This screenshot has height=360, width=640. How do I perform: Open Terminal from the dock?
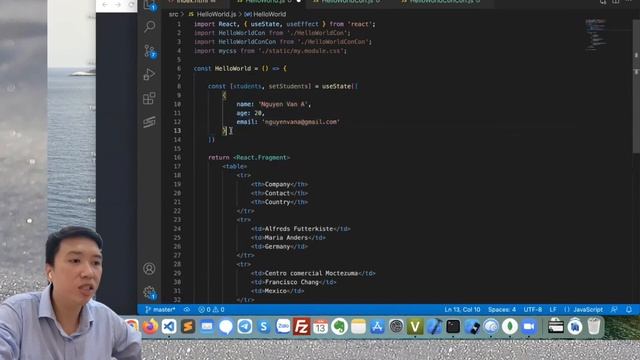453,327
